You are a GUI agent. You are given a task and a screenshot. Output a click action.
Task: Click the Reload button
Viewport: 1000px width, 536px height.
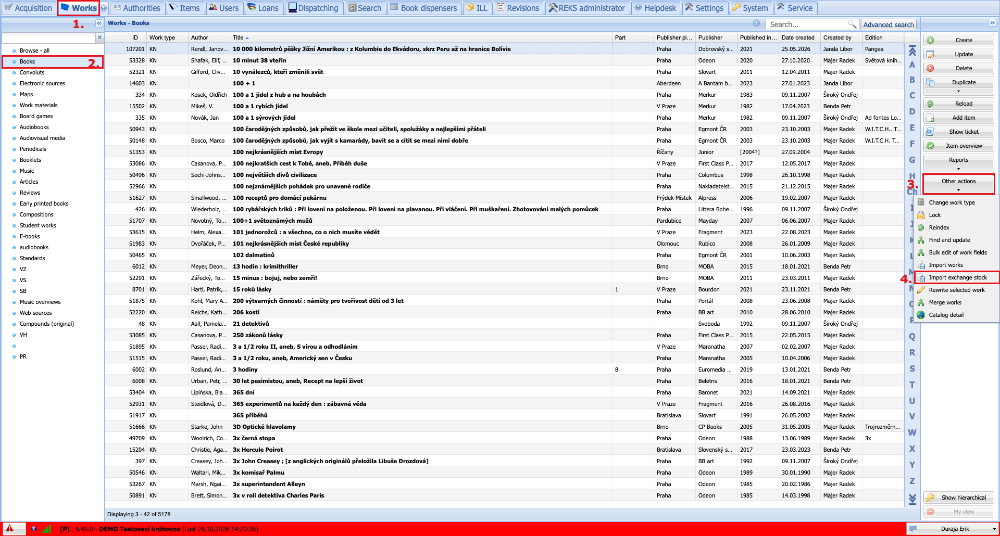point(959,104)
